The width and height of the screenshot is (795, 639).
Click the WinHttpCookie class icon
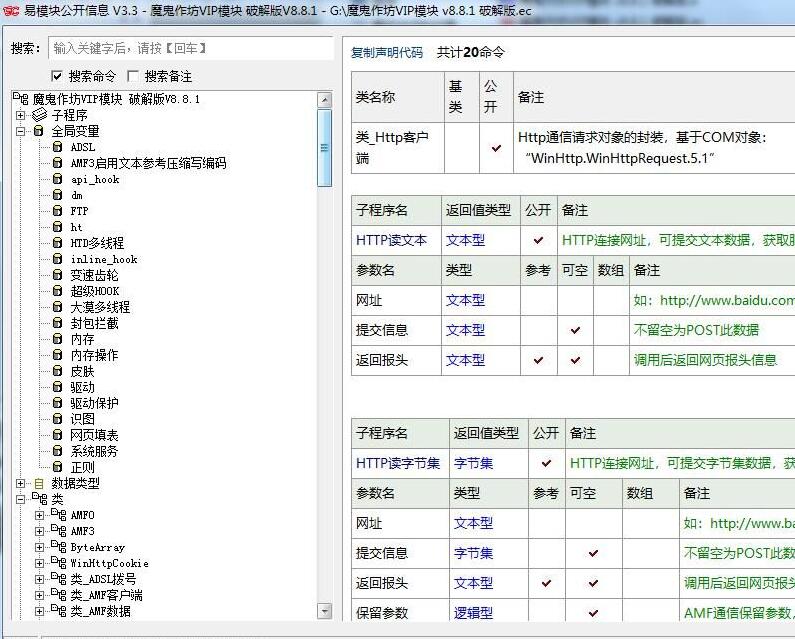58,563
